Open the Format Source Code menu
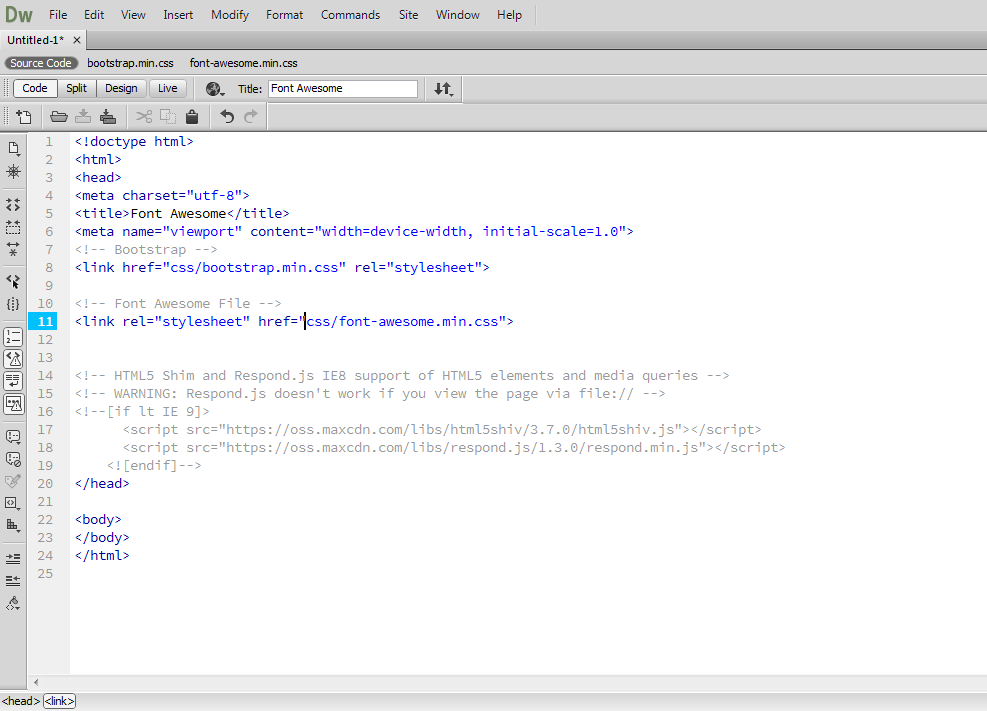 13,603
